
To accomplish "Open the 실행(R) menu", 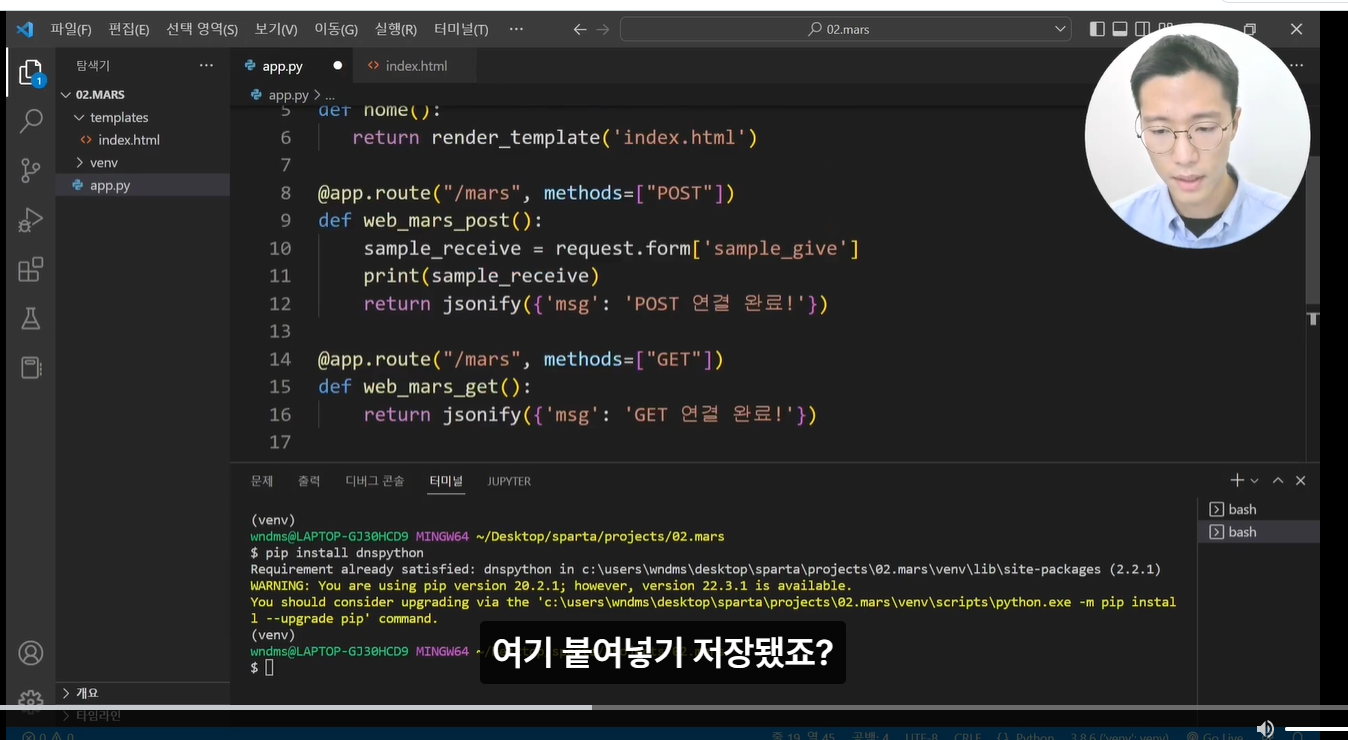I will coord(396,29).
